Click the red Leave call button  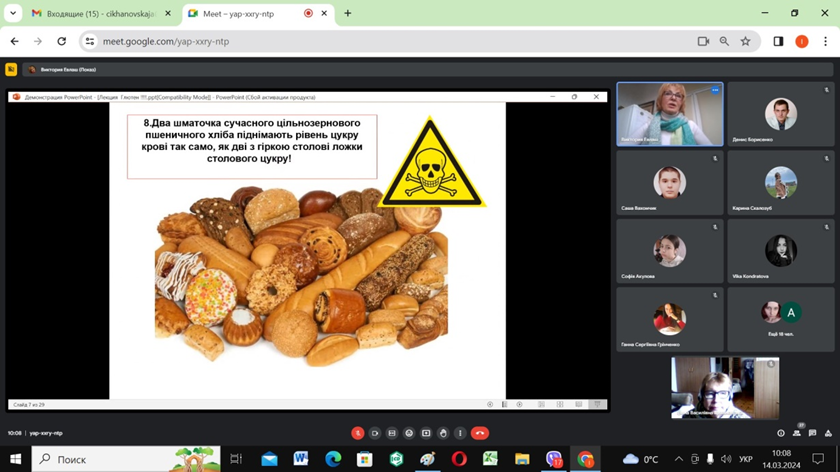click(480, 433)
